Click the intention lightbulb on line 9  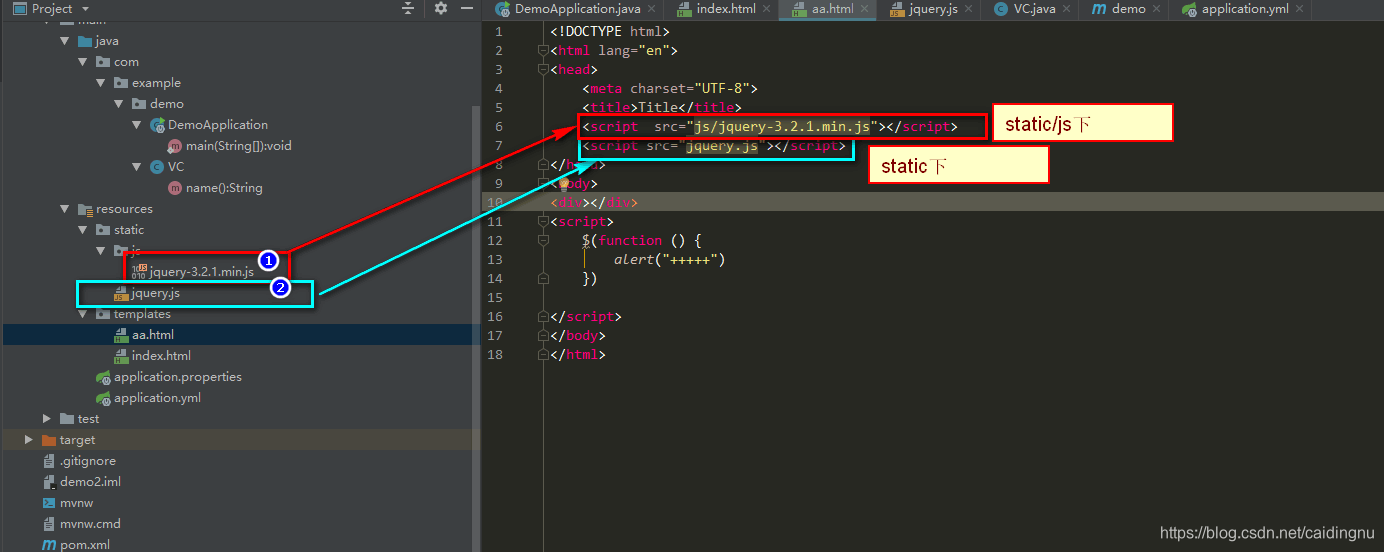(563, 184)
